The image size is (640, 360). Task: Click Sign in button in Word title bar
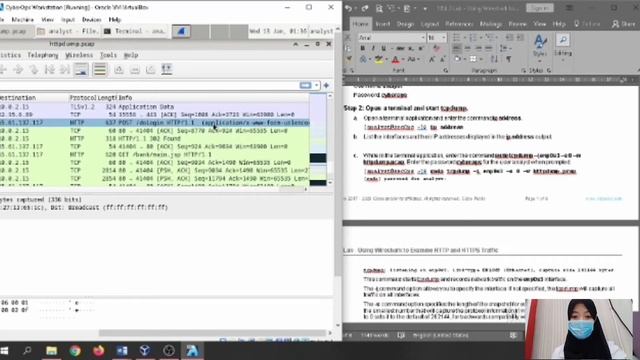click(540, 8)
